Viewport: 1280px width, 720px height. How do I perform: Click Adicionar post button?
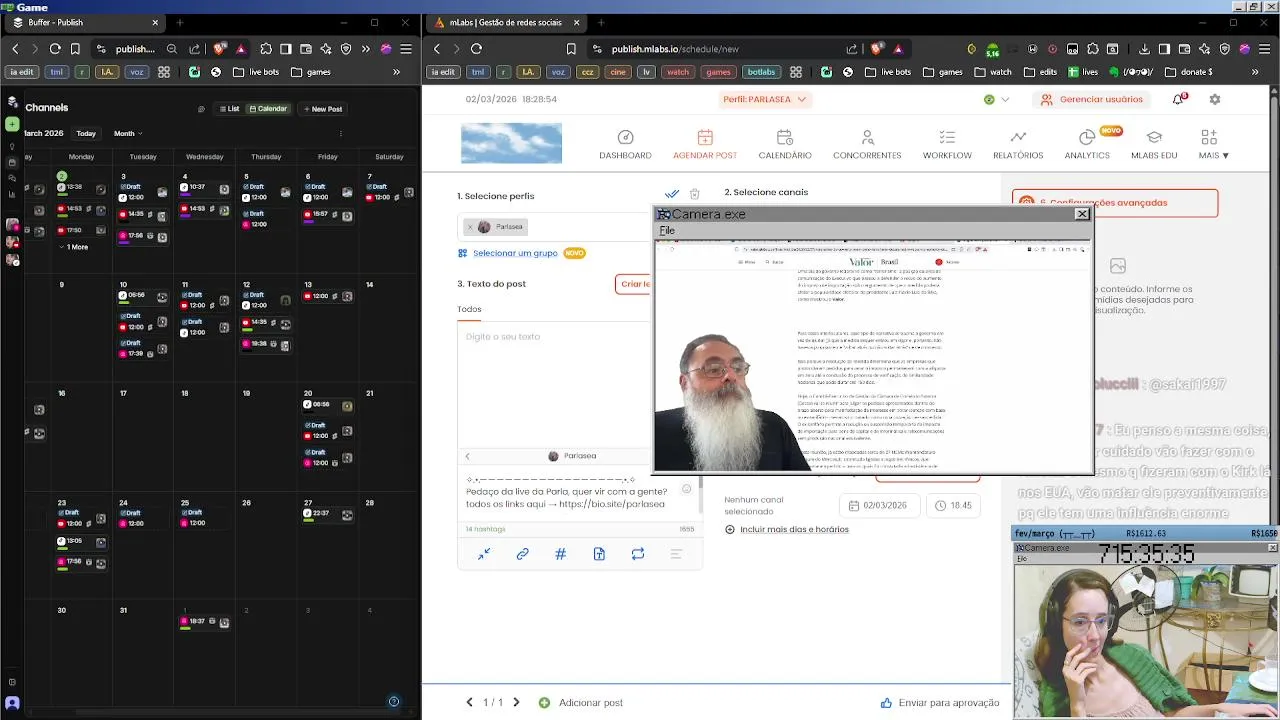(581, 703)
